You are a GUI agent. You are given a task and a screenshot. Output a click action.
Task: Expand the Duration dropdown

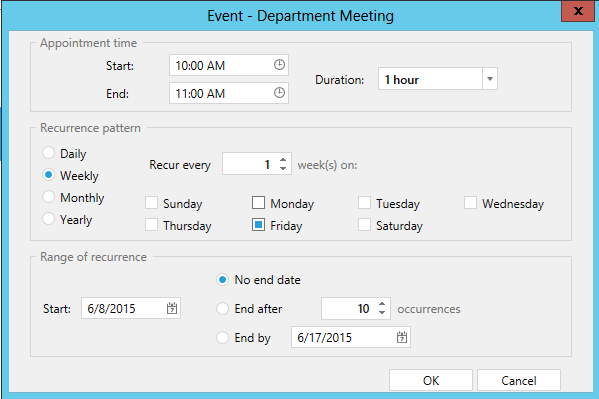[x=490, y=79]
